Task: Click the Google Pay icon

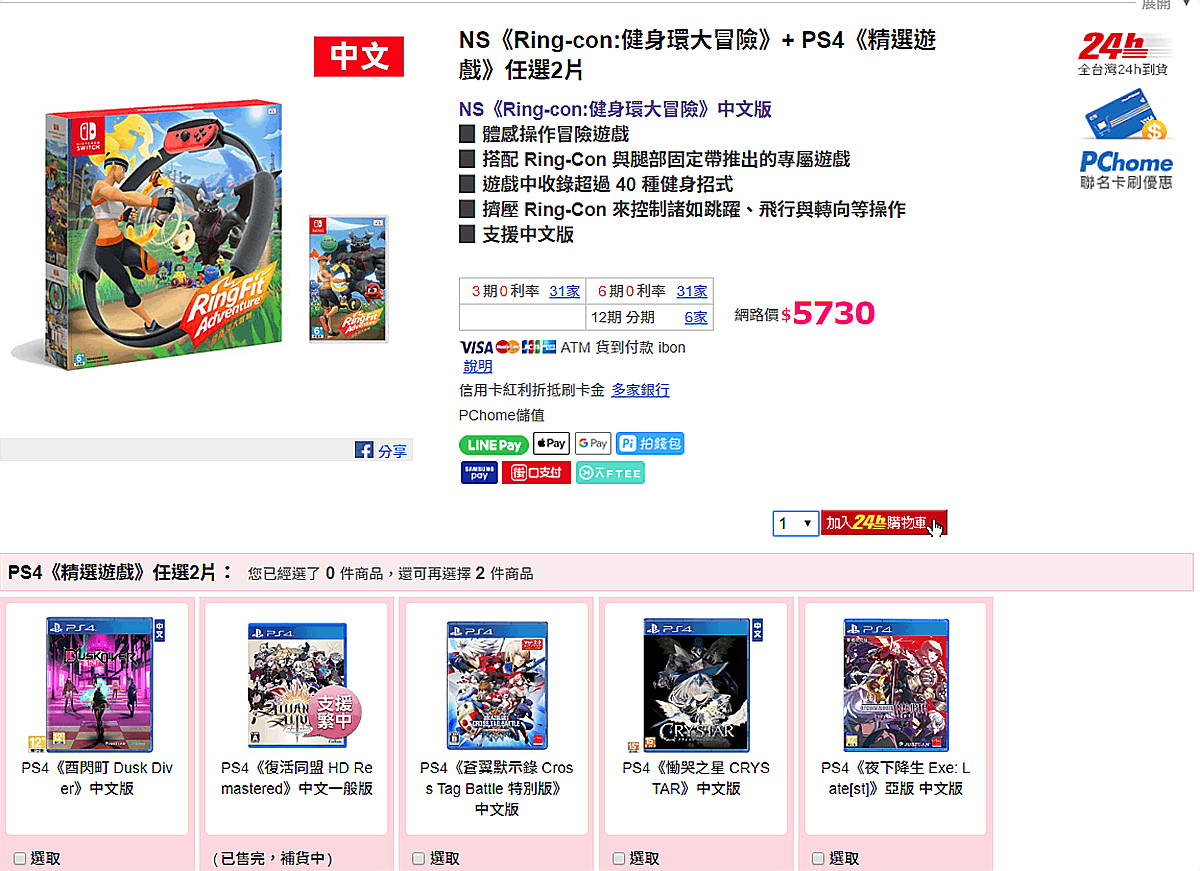Action: point(593,443)
